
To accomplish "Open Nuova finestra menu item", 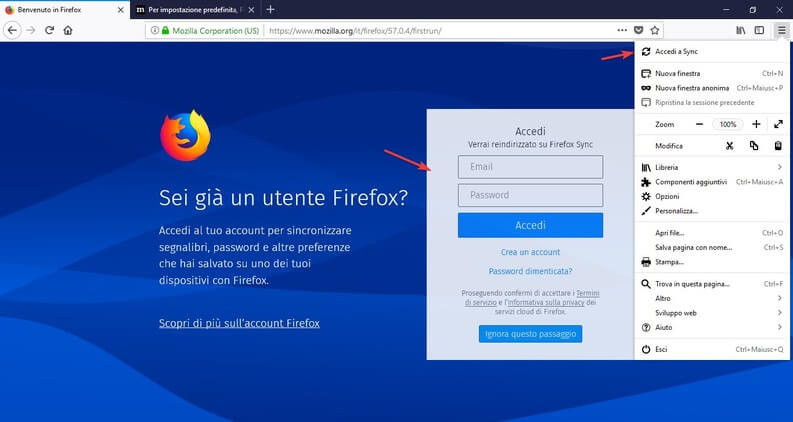I will tap(712, 73).
